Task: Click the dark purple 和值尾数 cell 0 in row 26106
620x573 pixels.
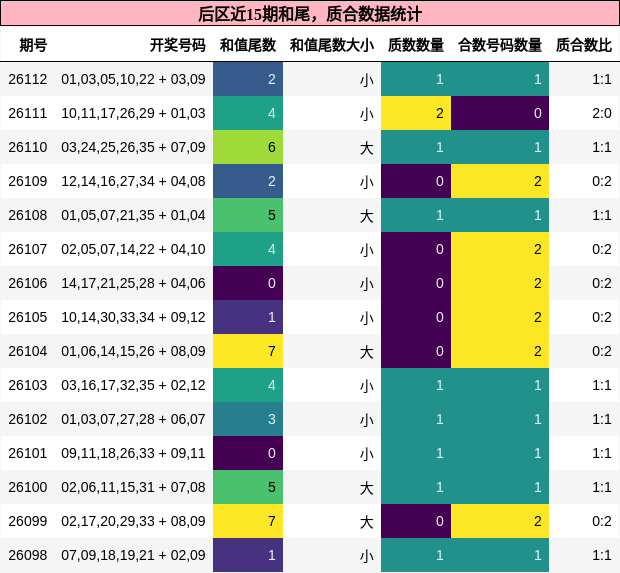Action: [x=248, y=283]
